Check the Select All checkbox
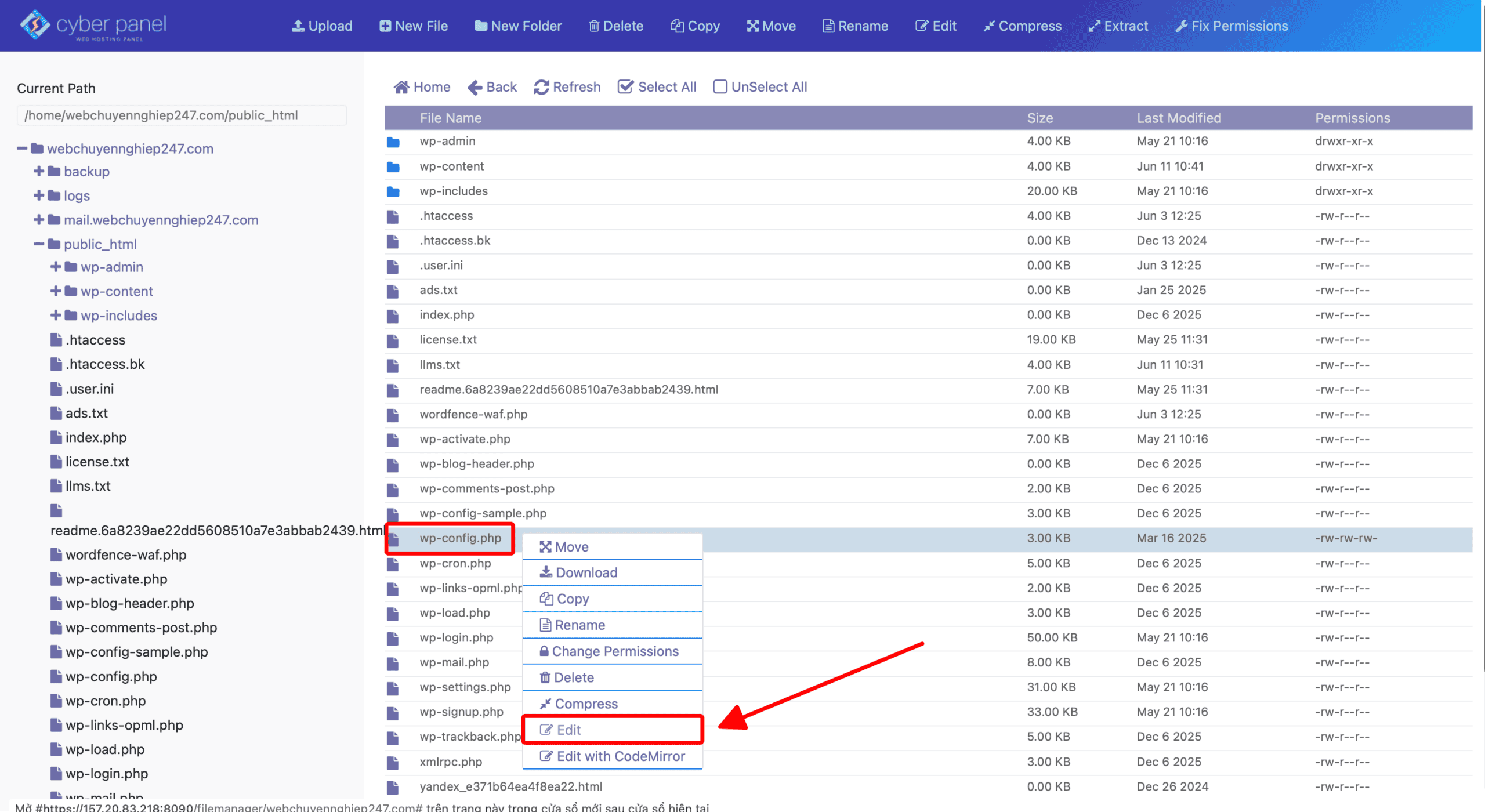The height and width of the screenshot is (812, 1485). [625, 87]
